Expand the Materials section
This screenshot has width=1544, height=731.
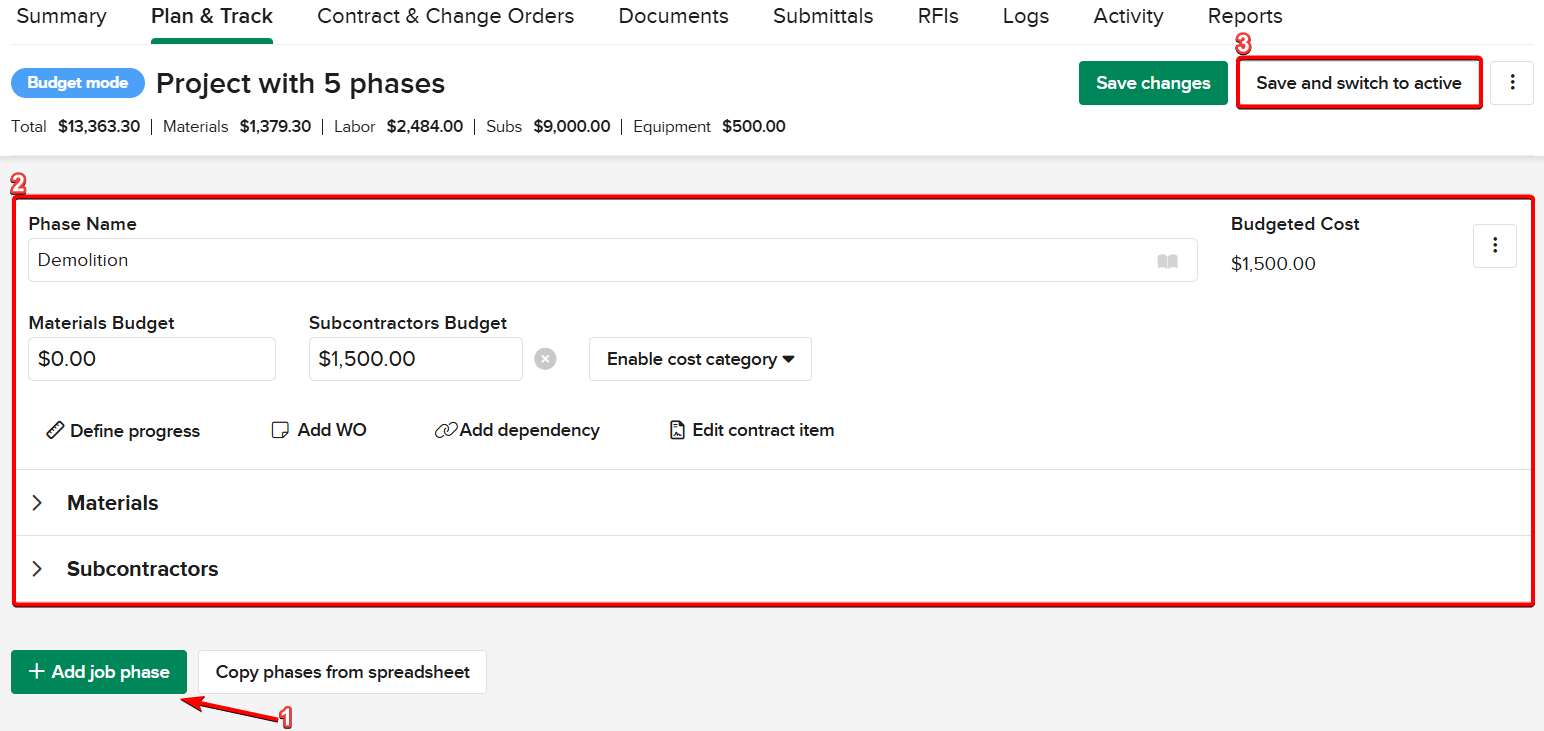click(x=38, y=503)
